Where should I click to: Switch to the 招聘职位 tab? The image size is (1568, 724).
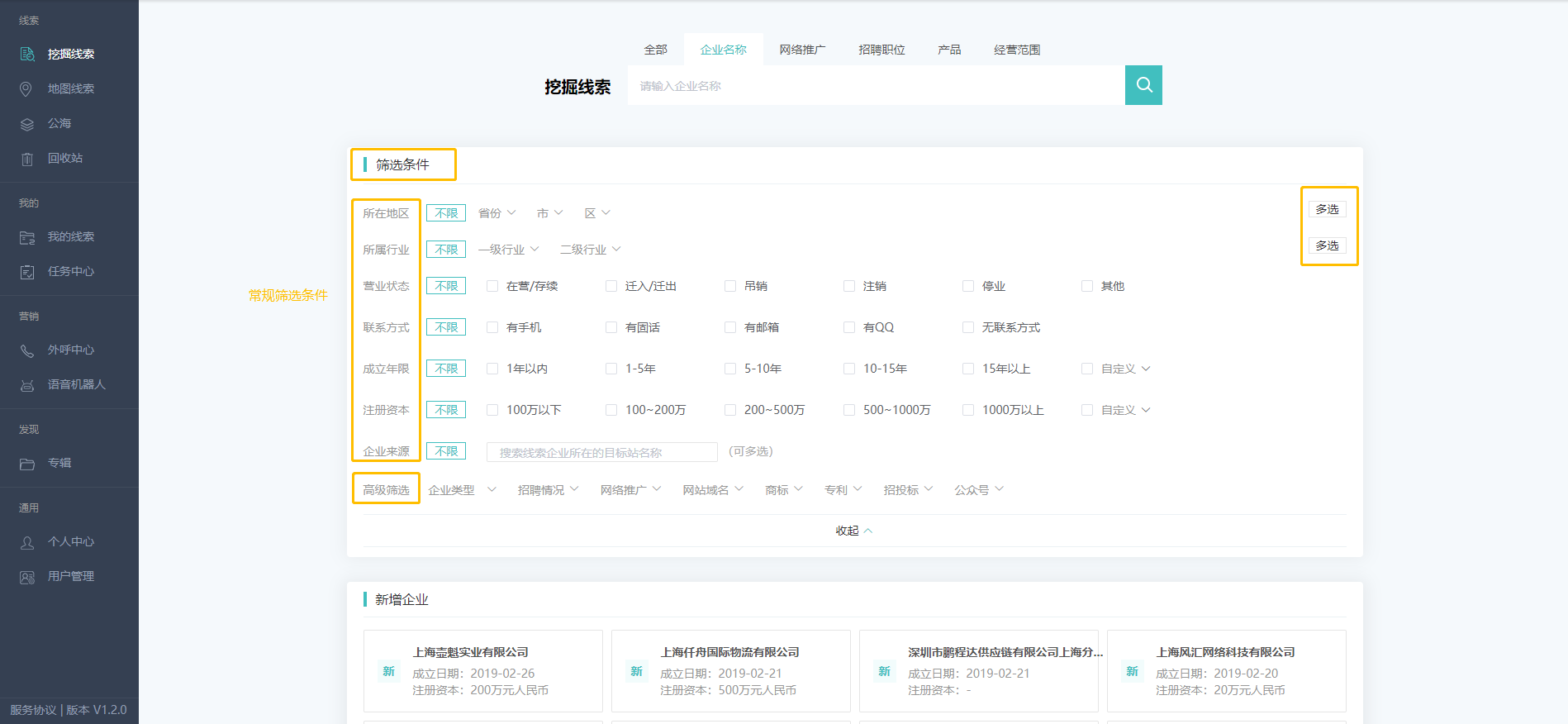click(882, 50)
